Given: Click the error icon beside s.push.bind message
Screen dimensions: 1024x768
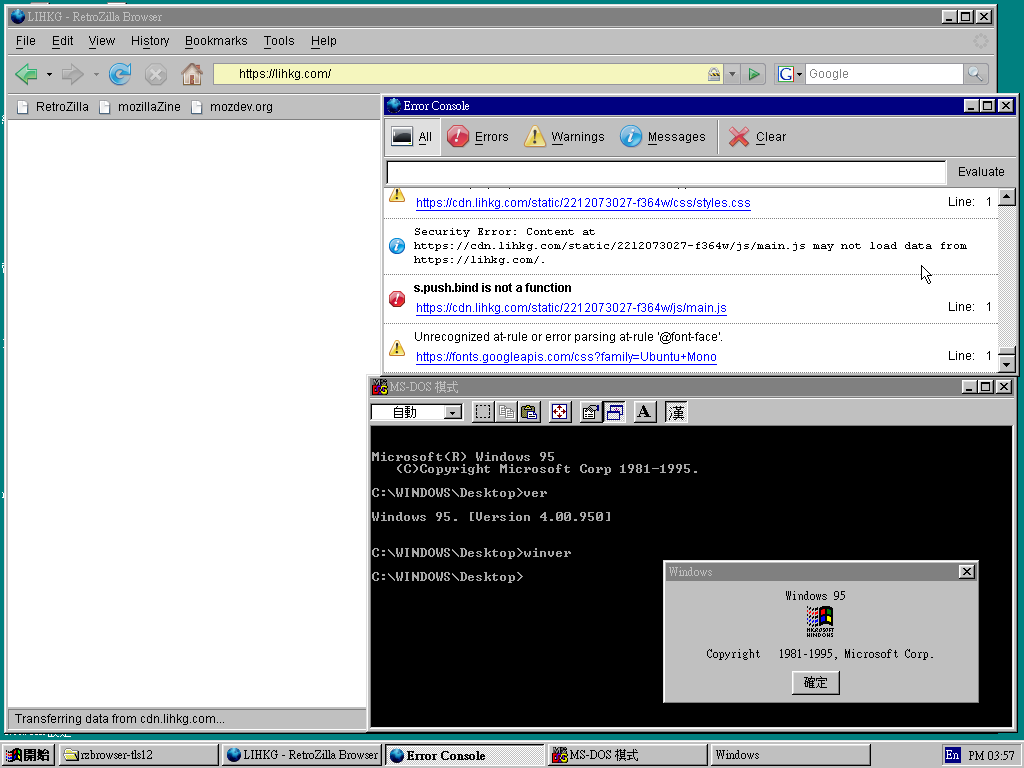Looking at the screenshot, I should 397,299.
